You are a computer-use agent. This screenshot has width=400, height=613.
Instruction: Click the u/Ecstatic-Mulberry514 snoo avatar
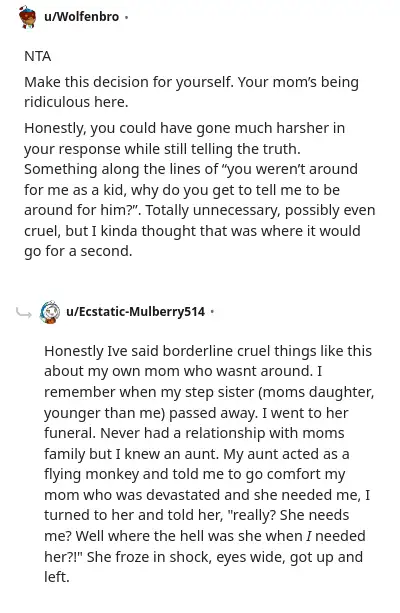click(50, 312)
